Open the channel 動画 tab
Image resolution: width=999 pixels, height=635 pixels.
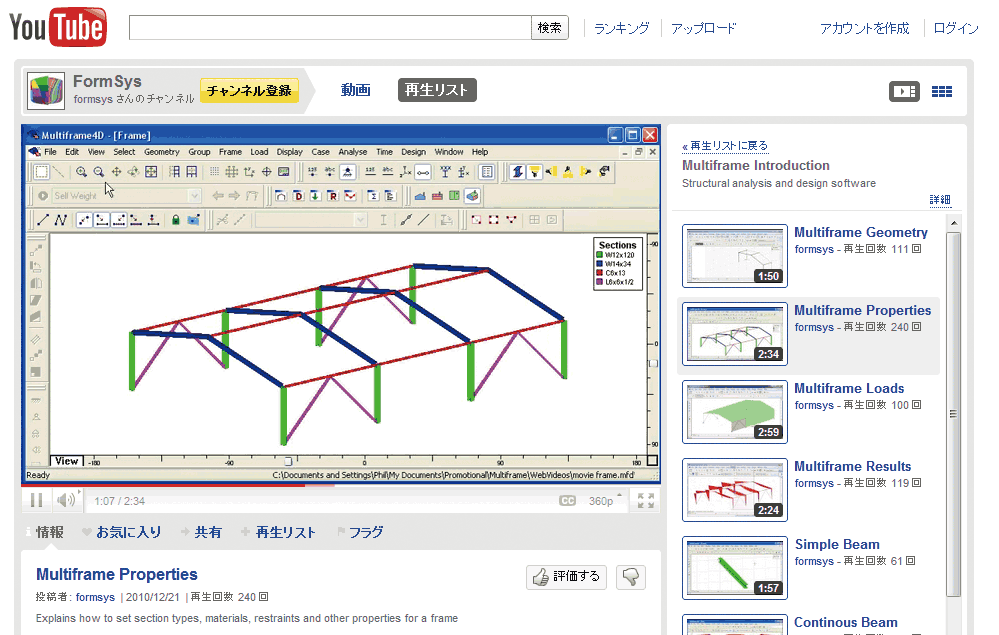coord(355,90)
